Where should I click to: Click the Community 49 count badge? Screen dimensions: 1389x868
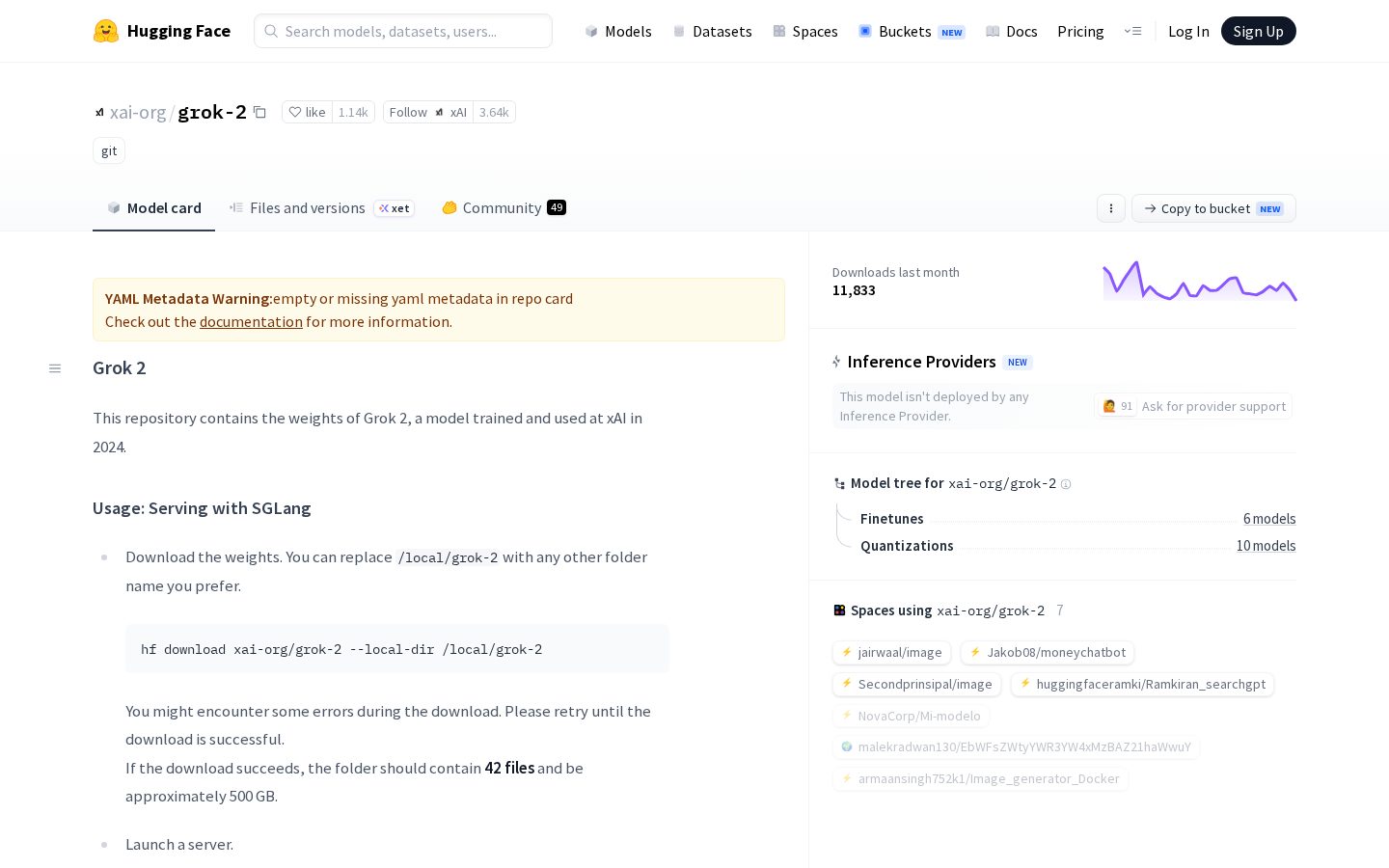click(557, 207)
